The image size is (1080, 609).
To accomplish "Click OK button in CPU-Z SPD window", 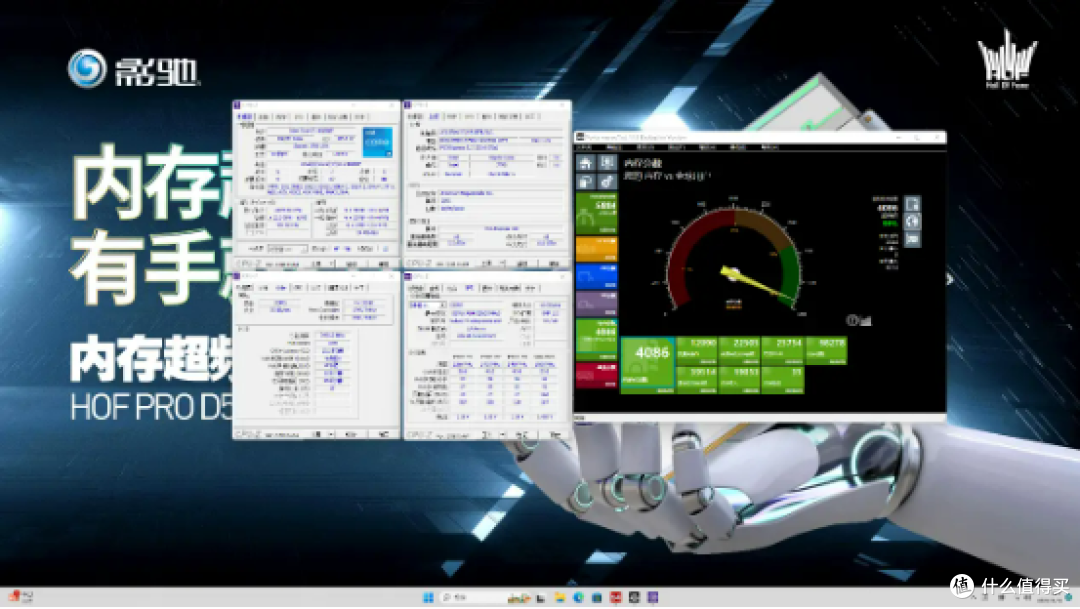I will coord(555,435).
